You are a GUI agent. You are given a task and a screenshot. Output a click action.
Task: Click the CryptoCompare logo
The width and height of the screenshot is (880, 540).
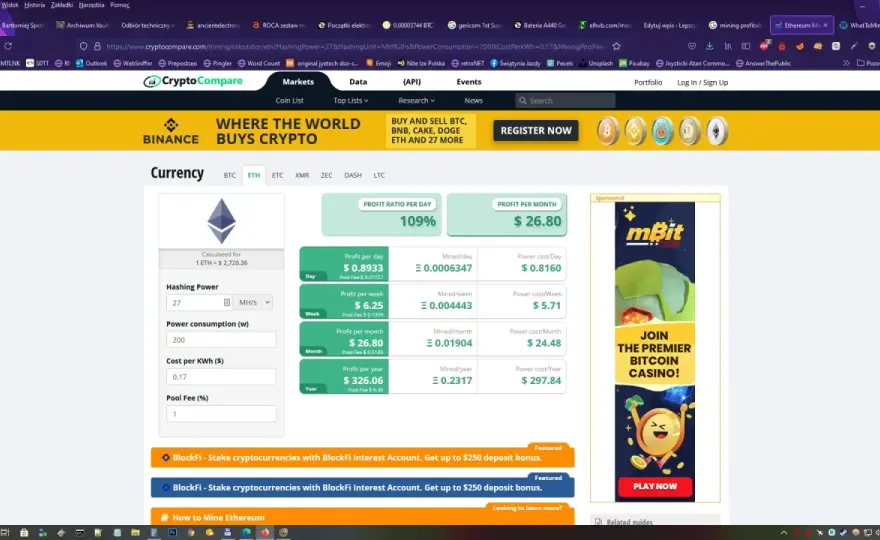(x=193, y=81)
